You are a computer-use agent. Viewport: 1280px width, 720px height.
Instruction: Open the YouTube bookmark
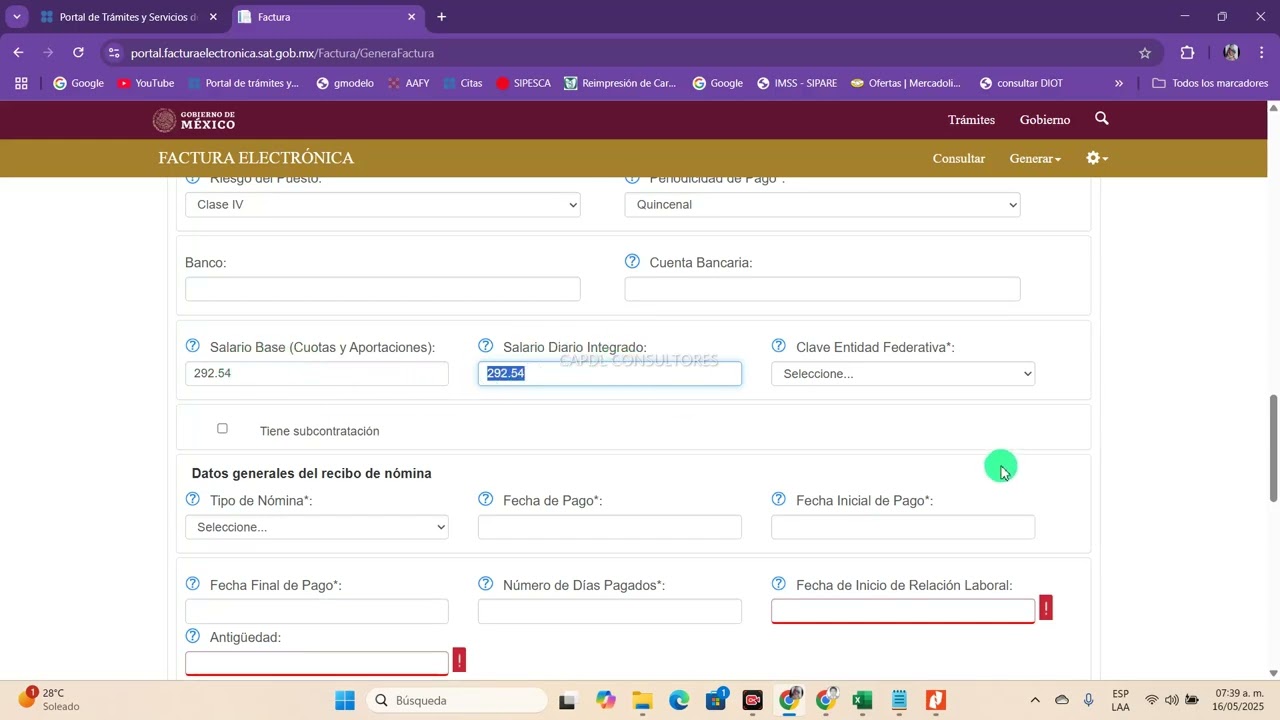point(145,83)
